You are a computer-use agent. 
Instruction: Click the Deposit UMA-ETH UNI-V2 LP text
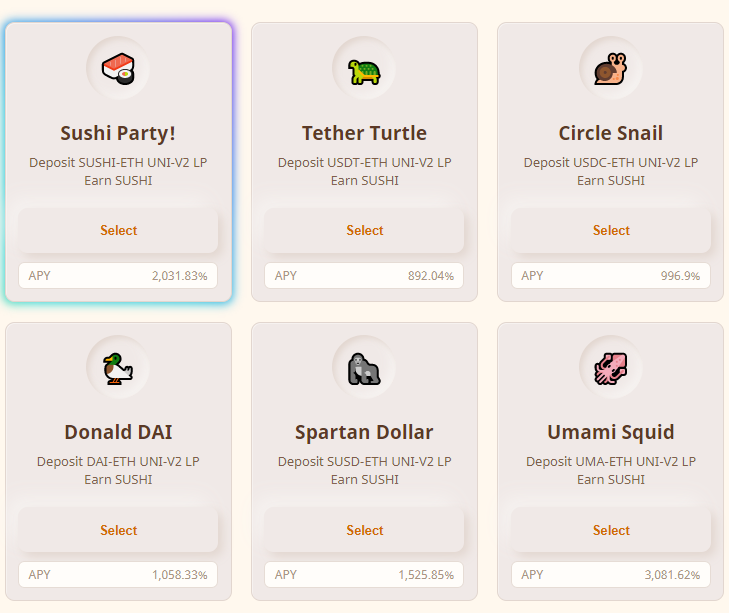(x=611, y=461)
